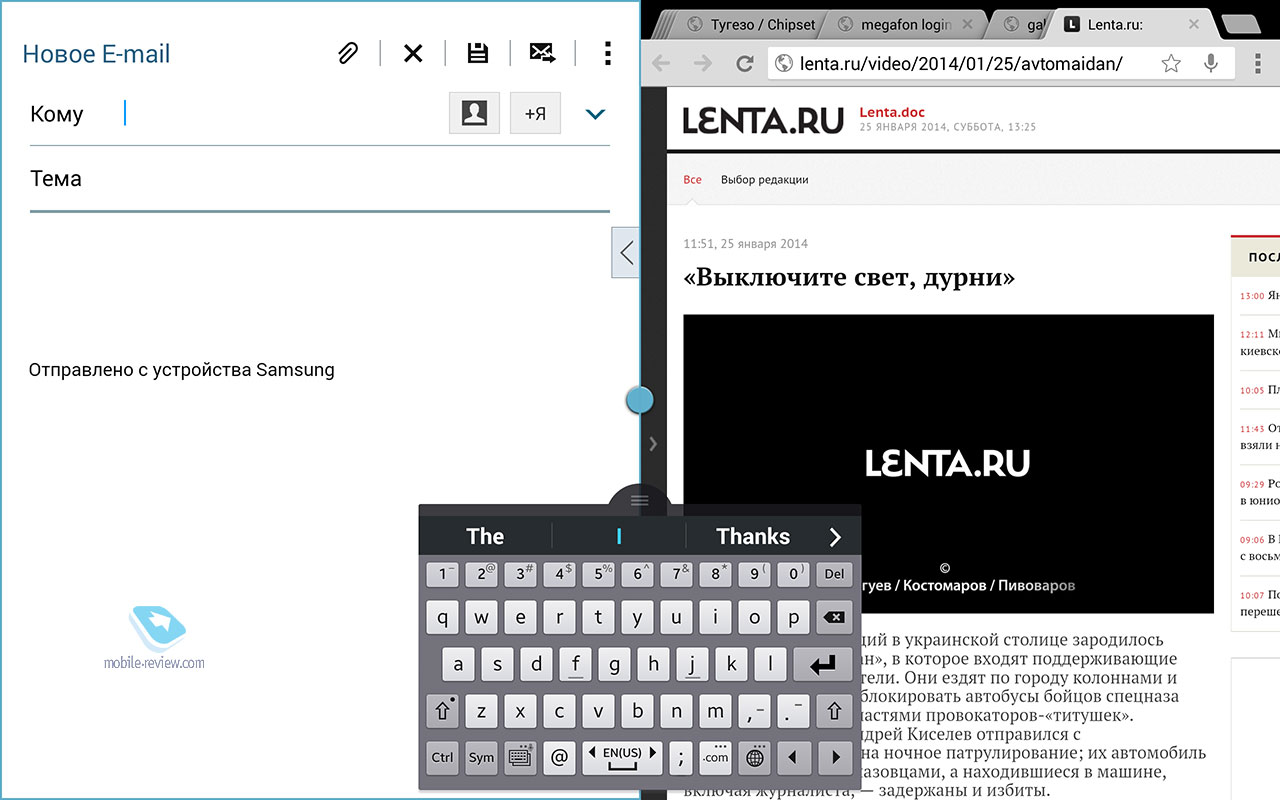Tap the floating keyboard drag handle
The width and height of the screenshot is (1280, 800).
tap(640, 499)
